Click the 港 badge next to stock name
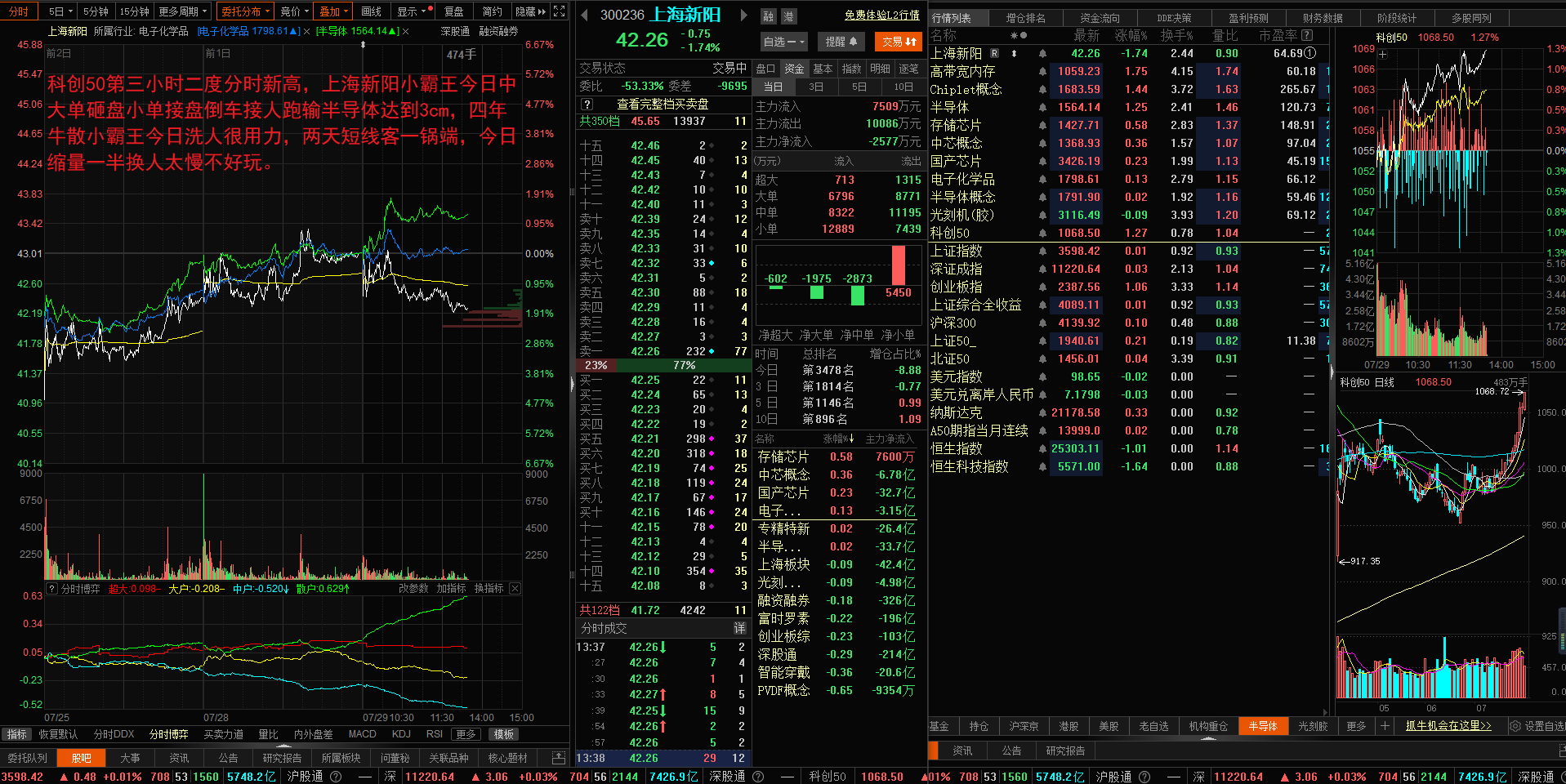 pos(788,16)
